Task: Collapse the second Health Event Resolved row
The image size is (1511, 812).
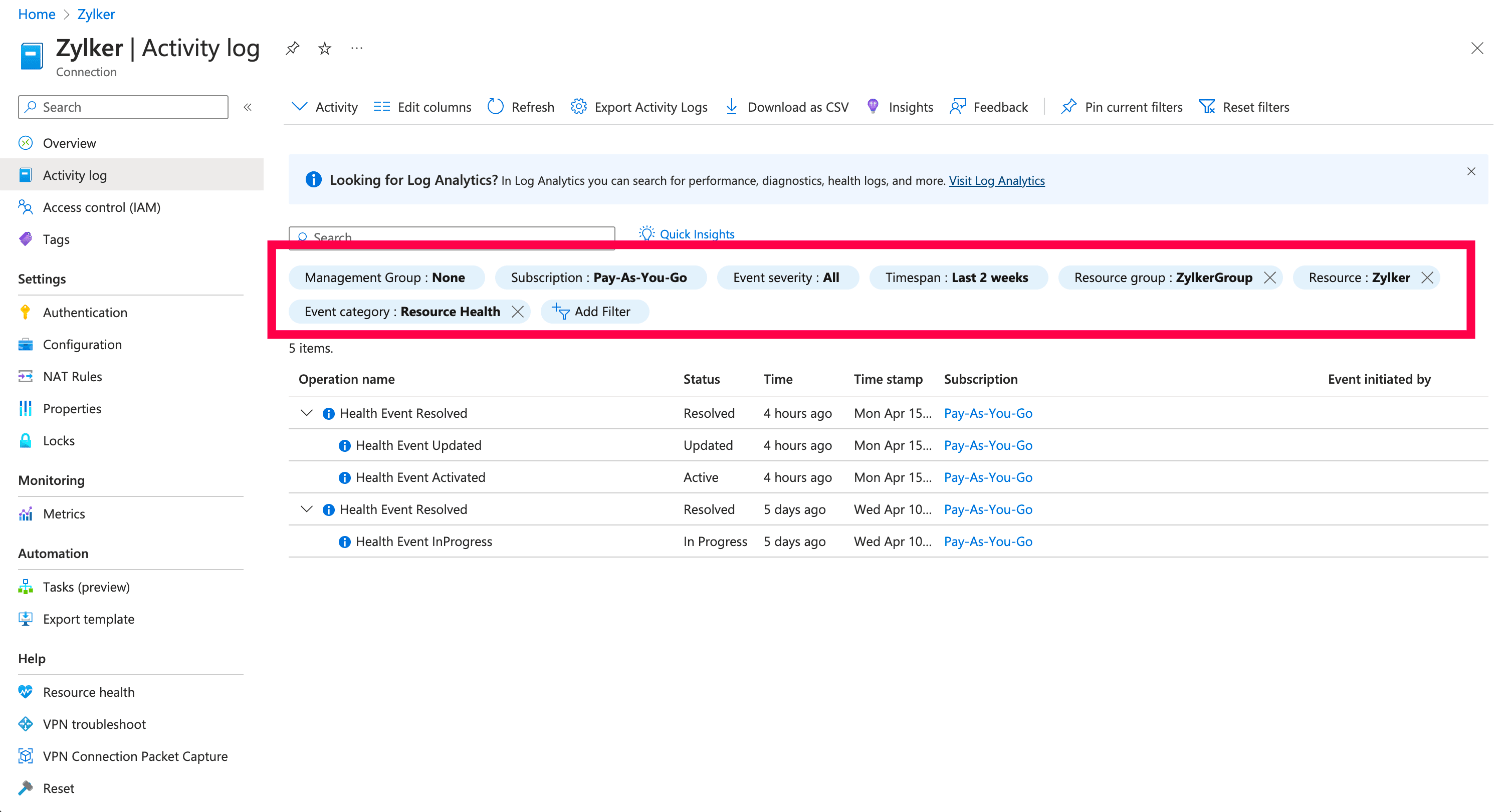Action: pos(306,509)
